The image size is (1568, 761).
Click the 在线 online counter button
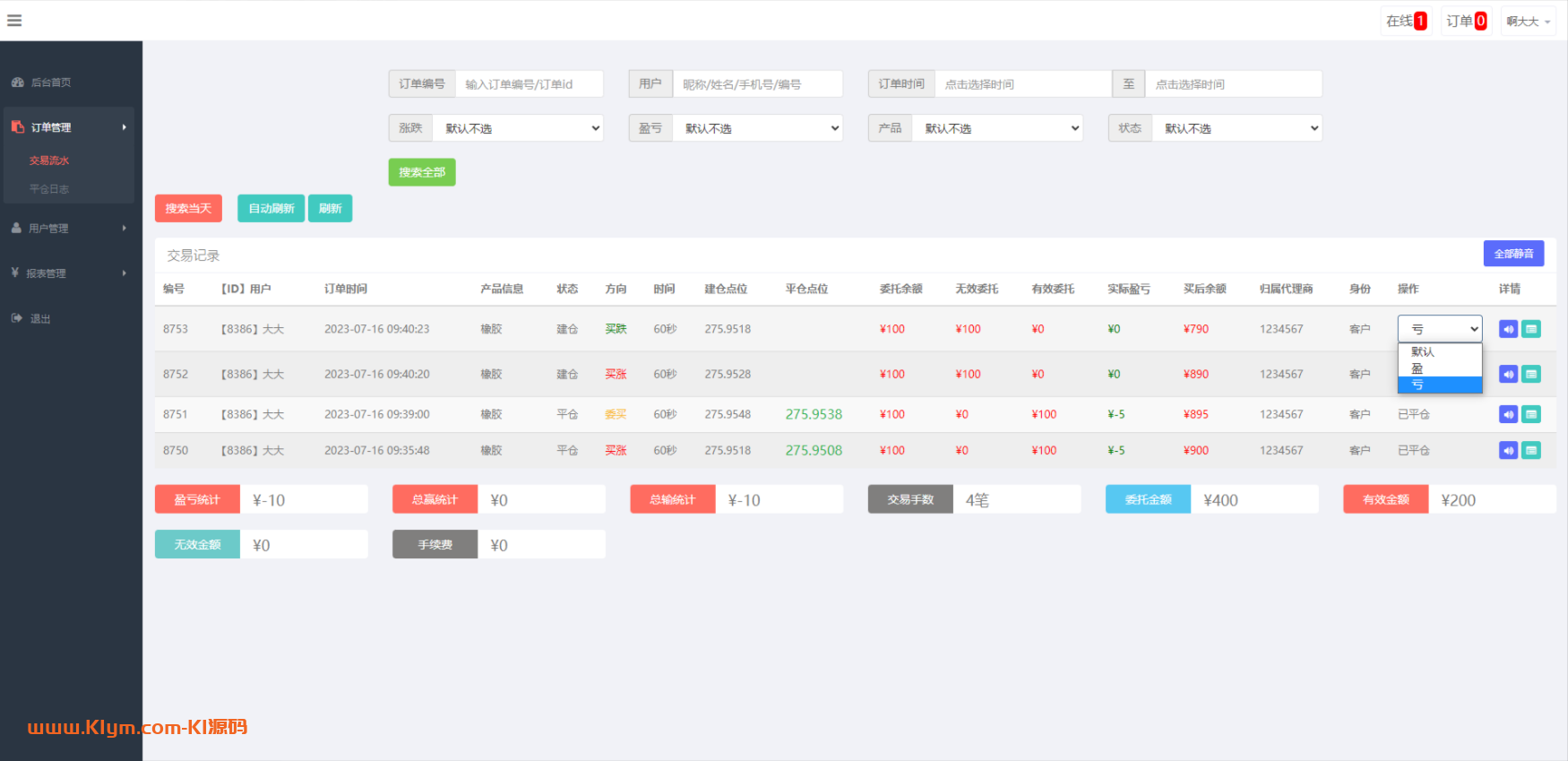pos(1406,22)
